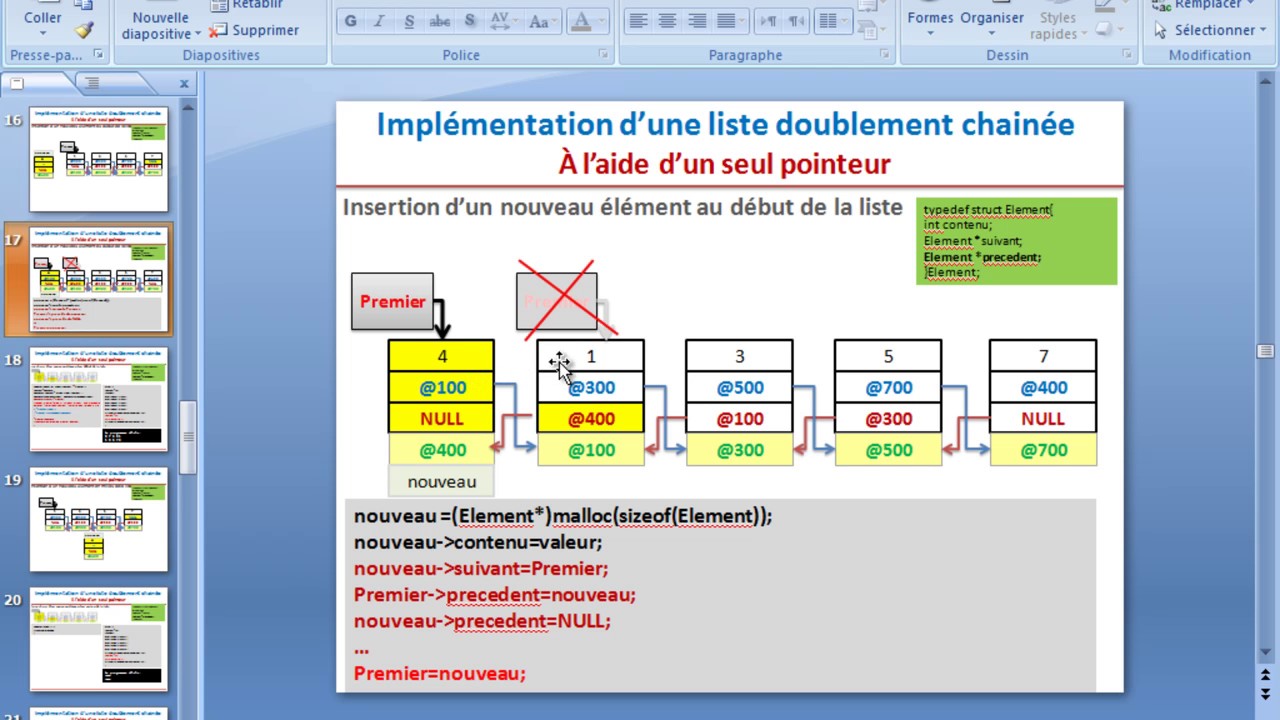Click the 'nouveau' label box

(x=442, y=481)
